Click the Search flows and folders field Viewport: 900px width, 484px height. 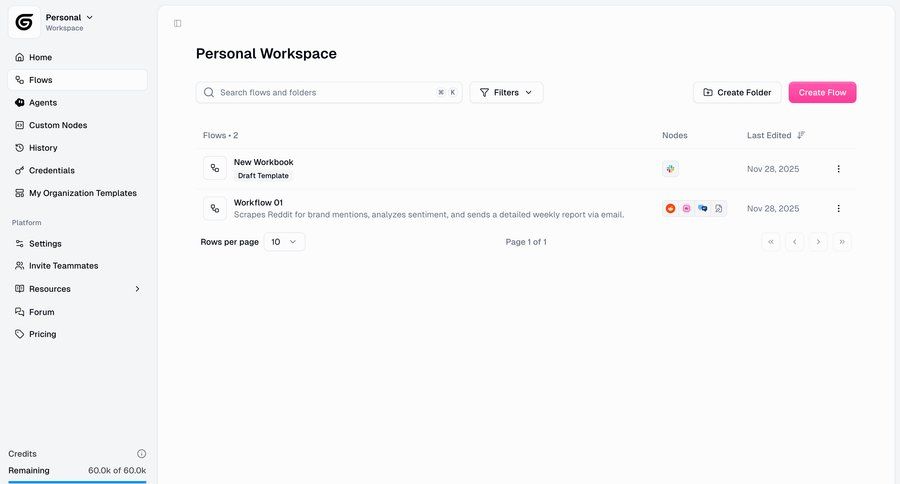(329, 92)
